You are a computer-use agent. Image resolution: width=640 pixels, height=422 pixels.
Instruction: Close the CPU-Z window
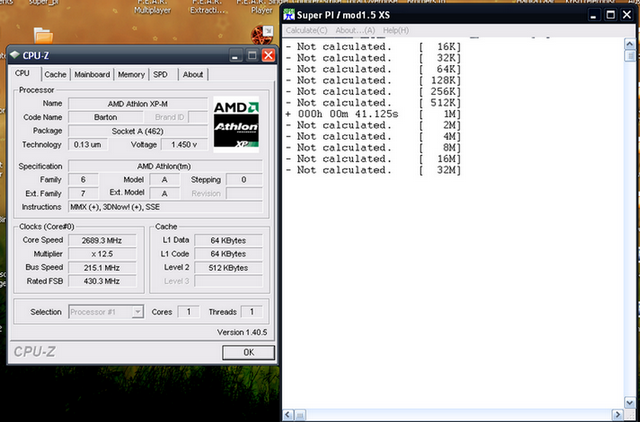(268, 55)
